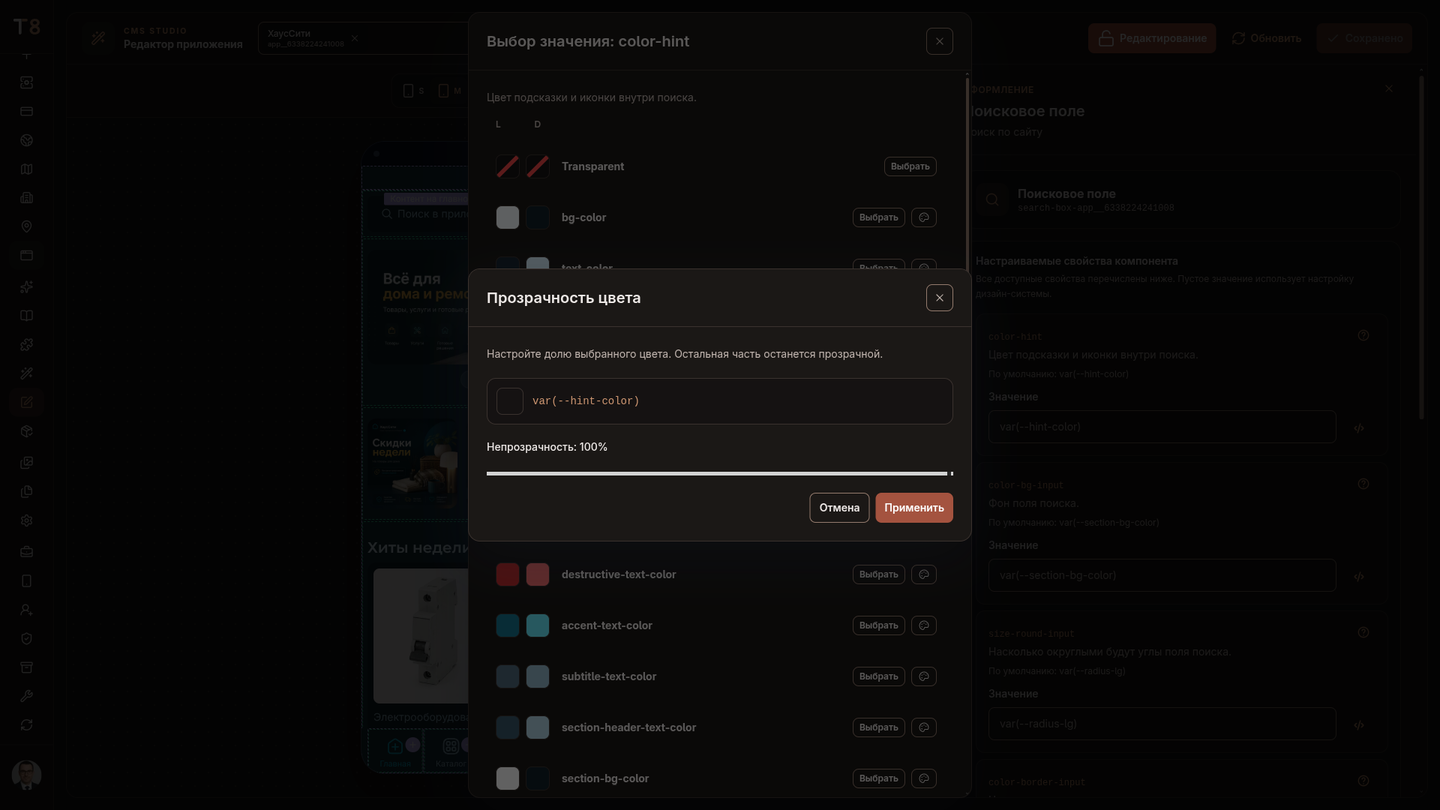Show help for the size-round-input property
Screen dimensions: 1440x810
1363,633
